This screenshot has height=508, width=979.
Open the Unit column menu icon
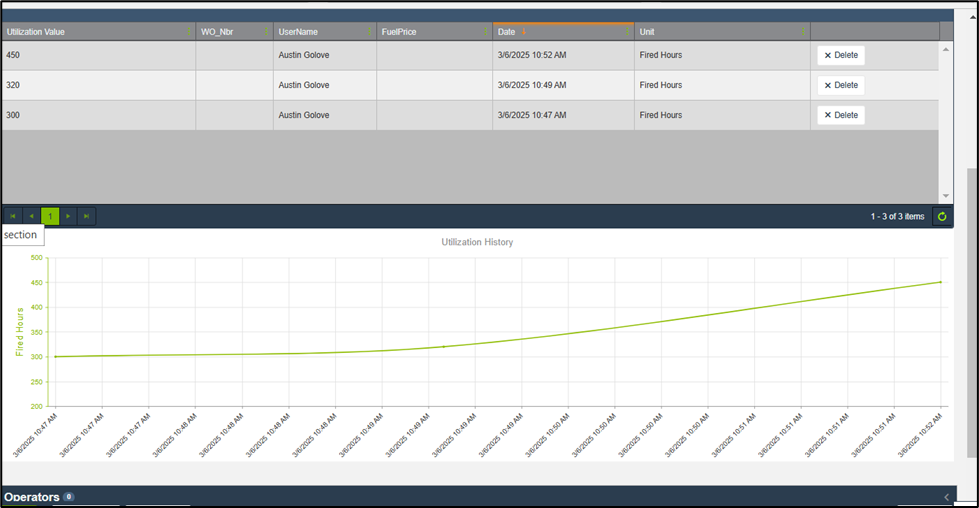(803, 32)
